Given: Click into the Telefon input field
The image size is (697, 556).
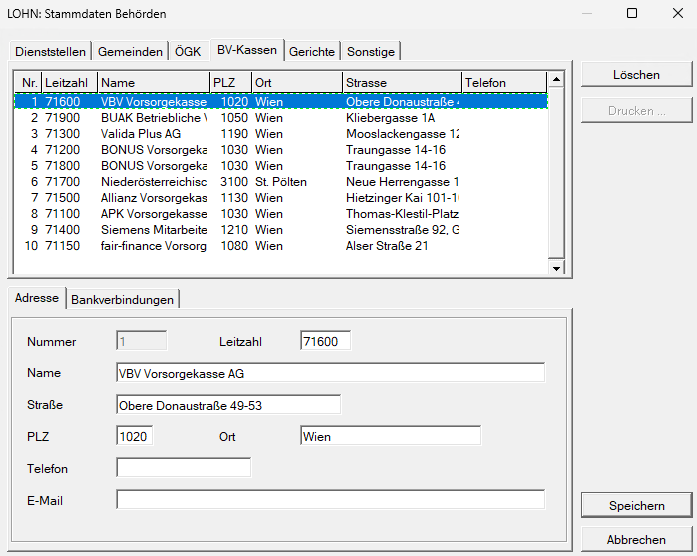Looking at the screenshot, I should pyautogui.click(x=184, y=468).
